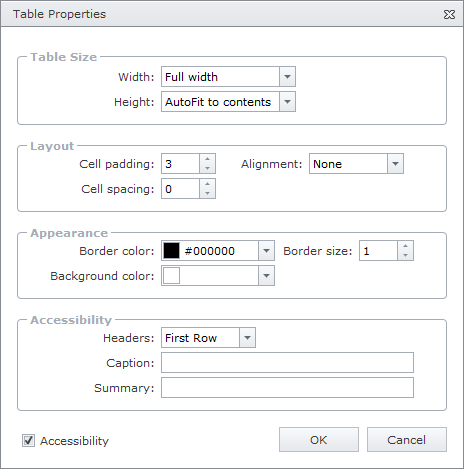Click the Cancel button
The height and width of the screenshot is (469, 464).
tap(407, 440)
